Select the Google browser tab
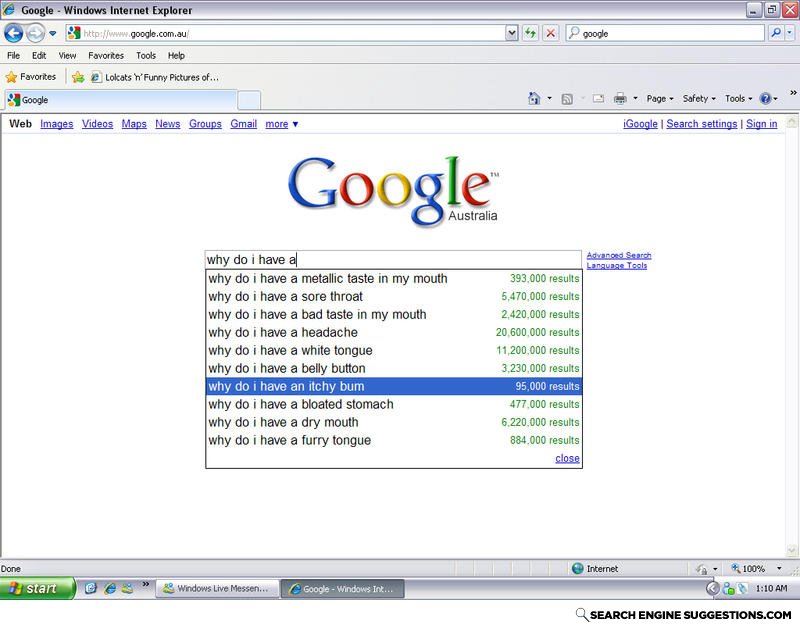The width and height of the screenshot is (800, 626). 121,100
